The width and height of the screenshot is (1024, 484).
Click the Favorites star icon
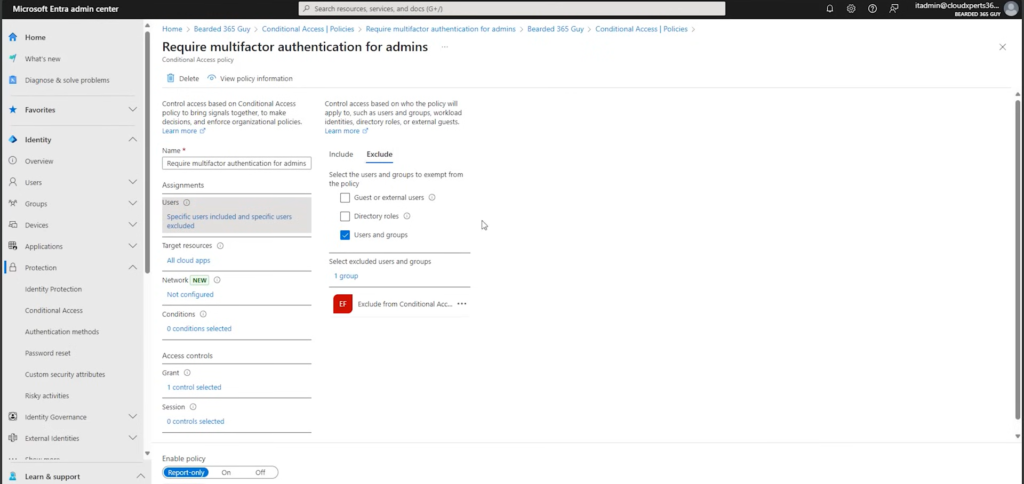[12, 110]
